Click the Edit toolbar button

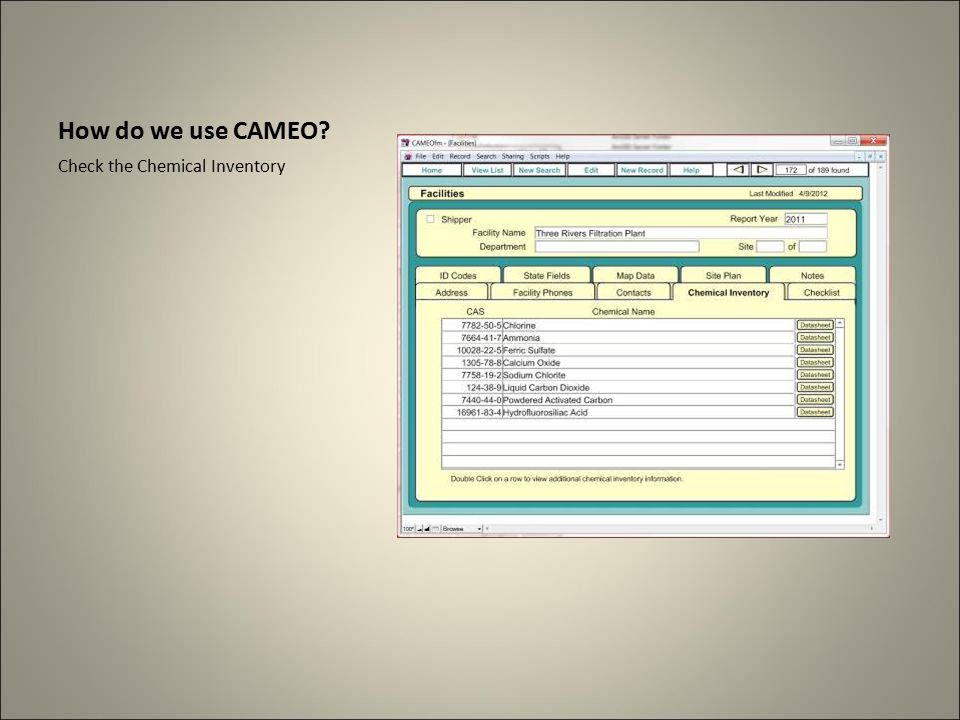[x=591, y=170]
